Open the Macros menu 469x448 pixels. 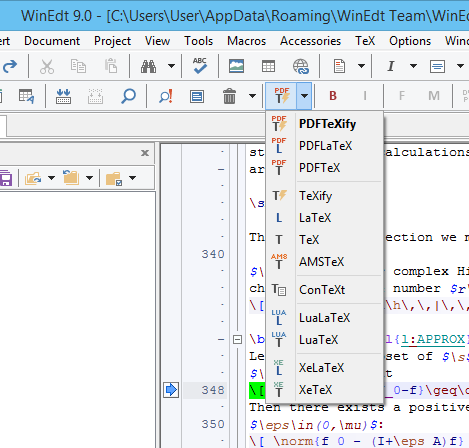point(247,41)
